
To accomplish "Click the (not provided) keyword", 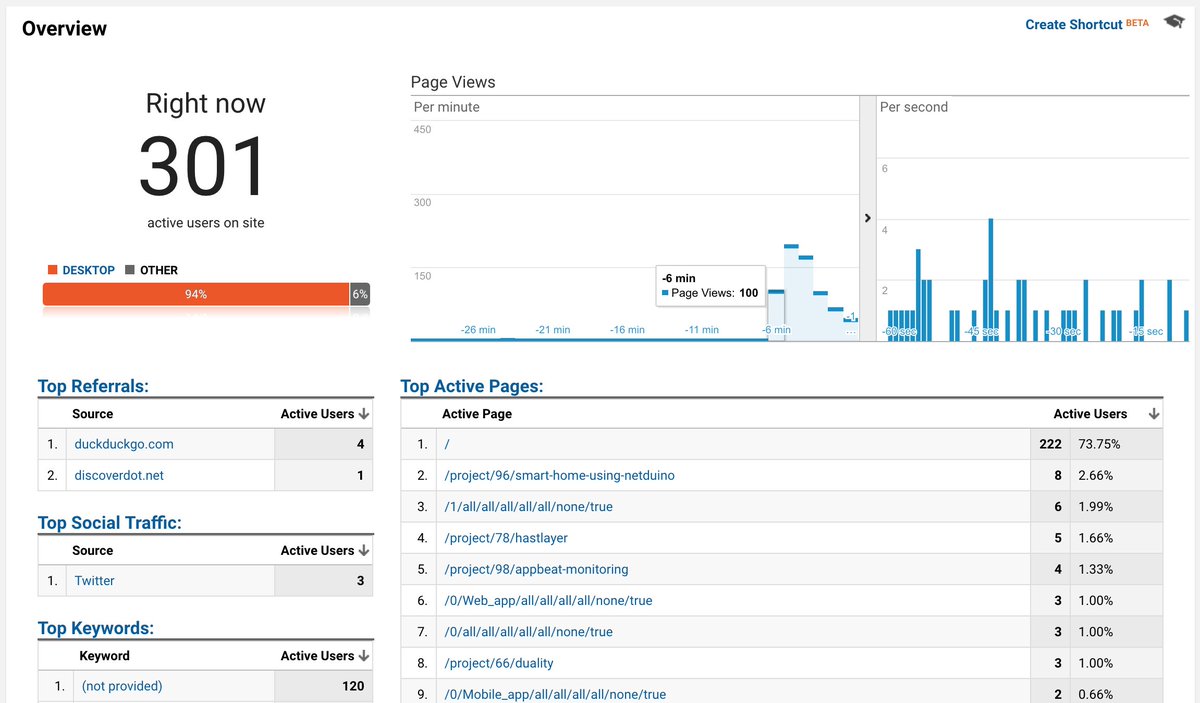I will [x=122, y=686].
